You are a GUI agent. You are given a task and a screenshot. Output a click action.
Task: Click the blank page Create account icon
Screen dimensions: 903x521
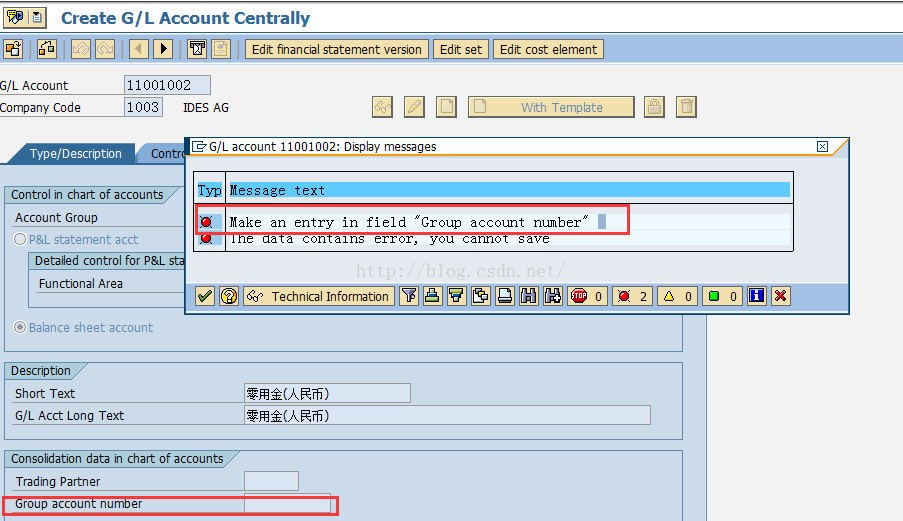[x=446, y=107]
